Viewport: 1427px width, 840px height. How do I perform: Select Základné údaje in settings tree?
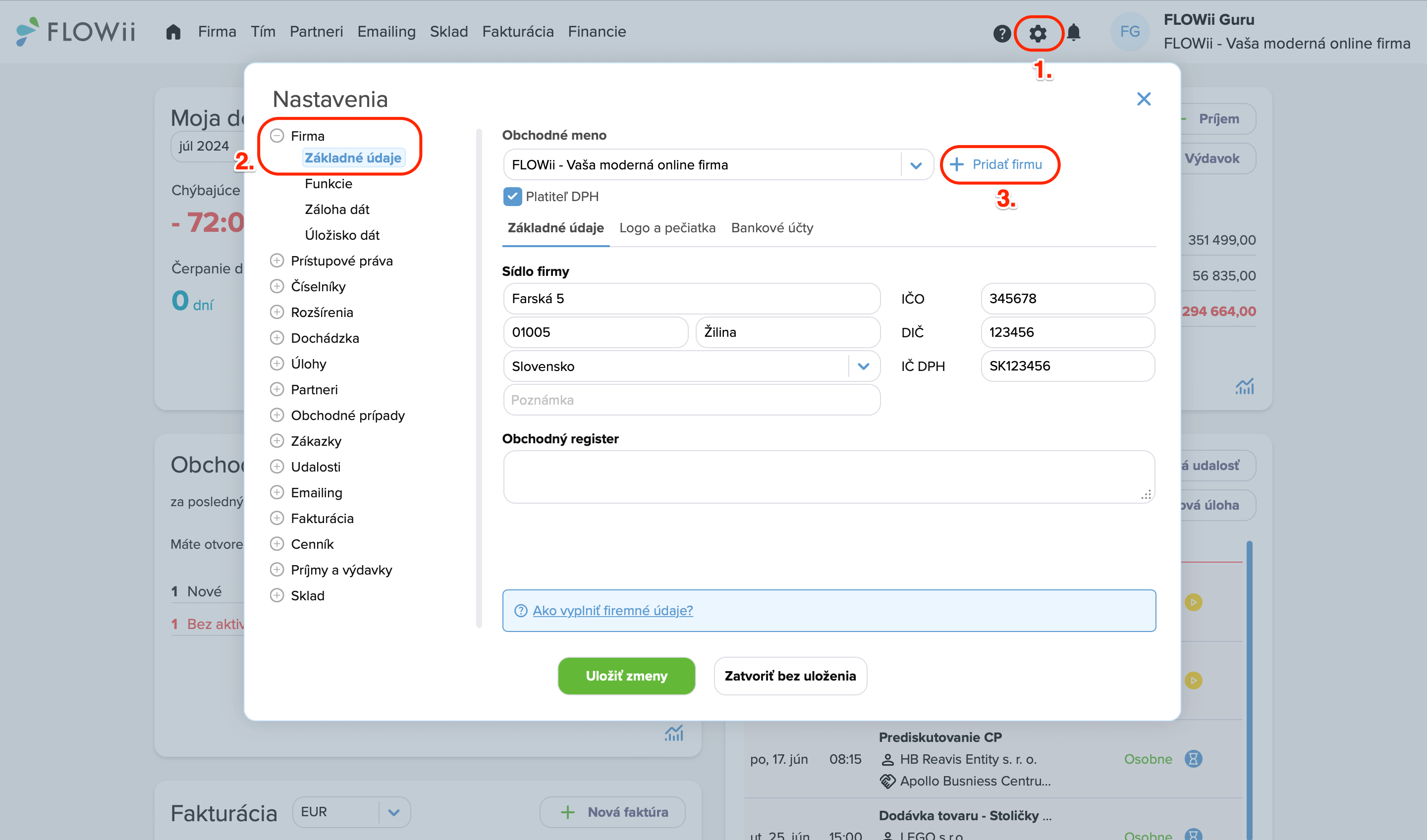pyautogui.click(x=353, y=158)
